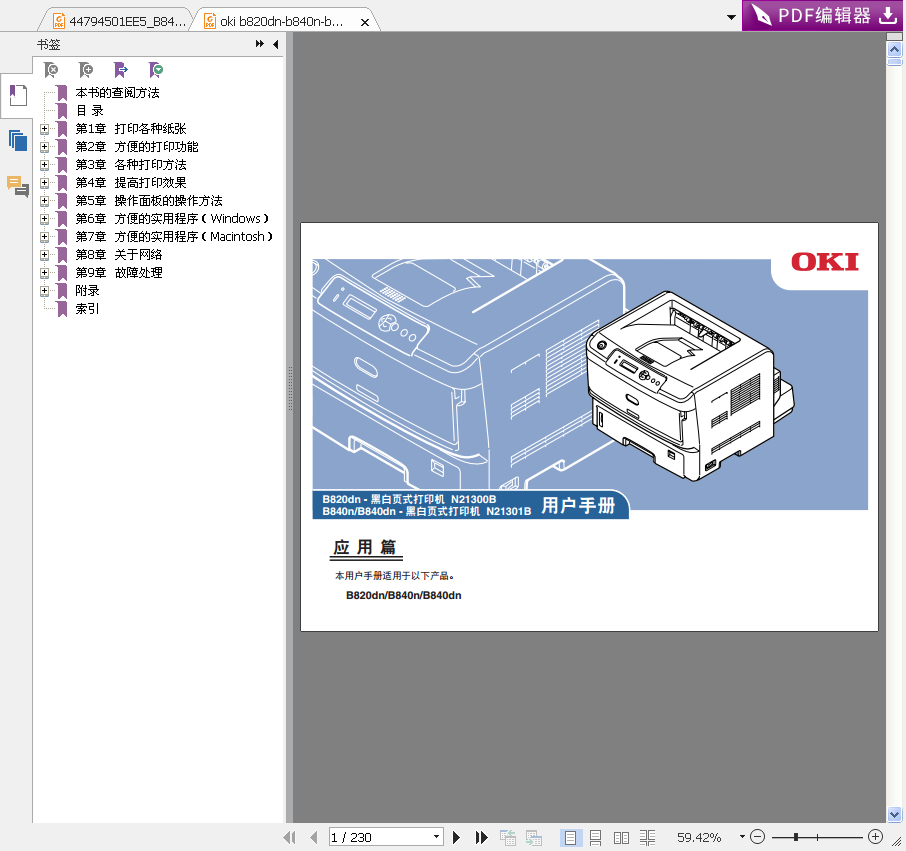
Task: Expand bookmarks panel with double-arrow icon
Action: [x=259, y=44]
